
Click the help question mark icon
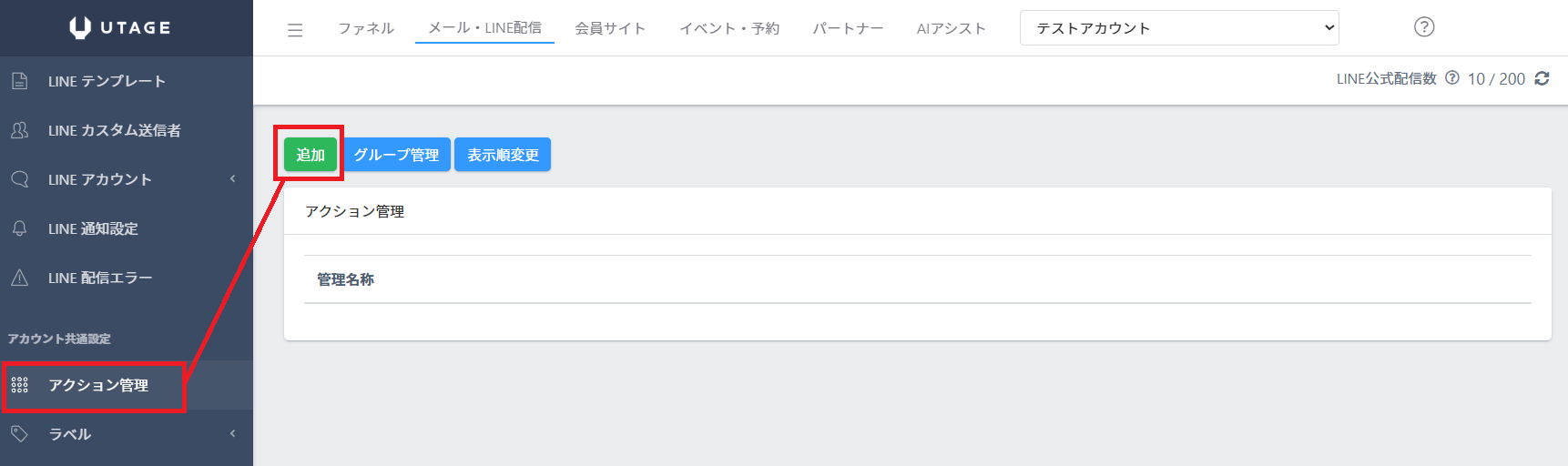(1424, 27)
